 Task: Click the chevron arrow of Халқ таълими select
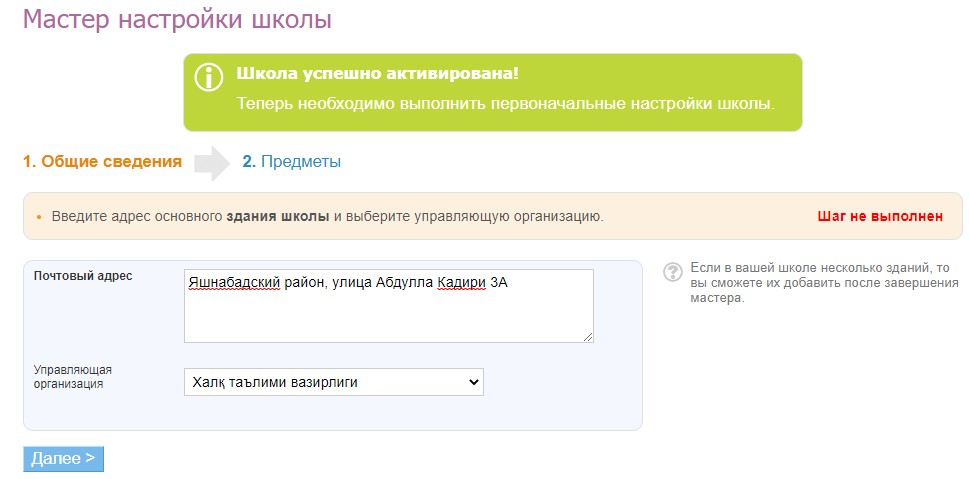[x=473, y=382]
